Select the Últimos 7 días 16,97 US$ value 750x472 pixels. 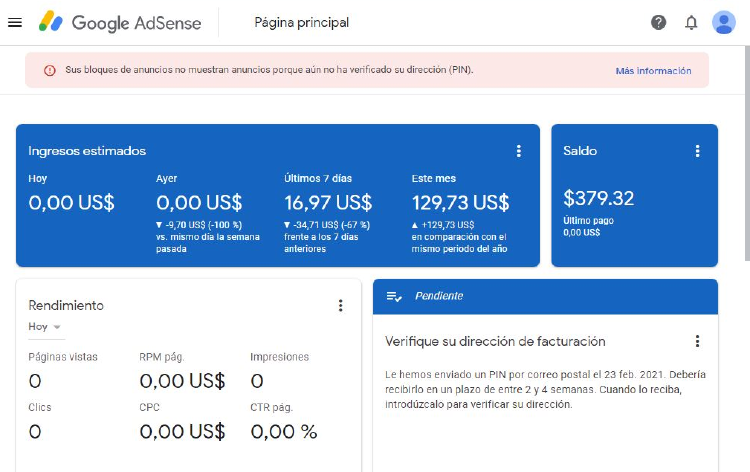coord(328,203)
